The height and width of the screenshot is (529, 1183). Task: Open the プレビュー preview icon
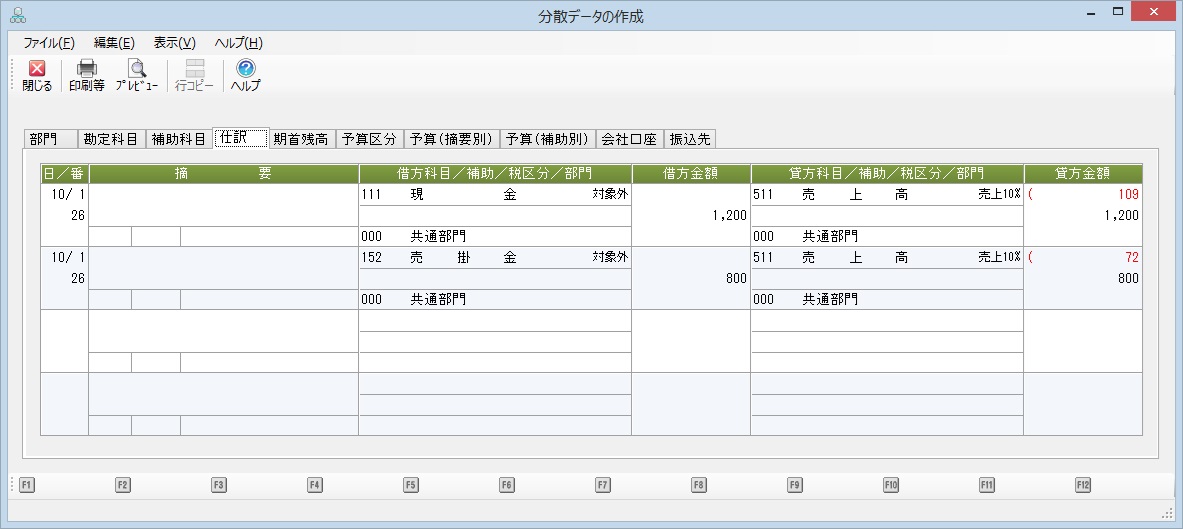[137, 68]
